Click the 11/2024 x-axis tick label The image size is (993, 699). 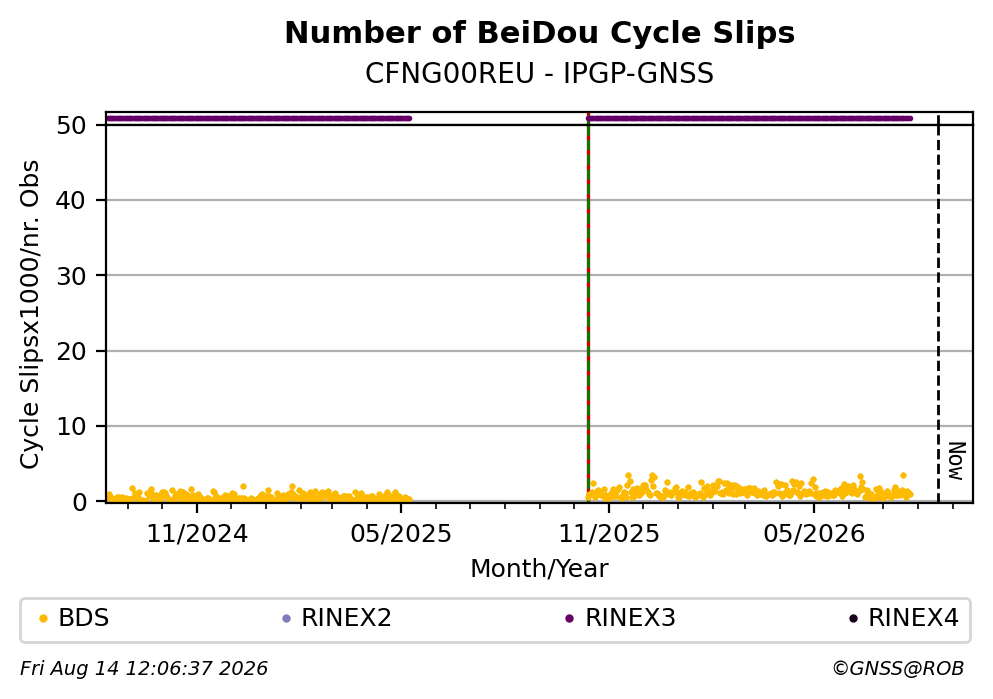[197, 534]
